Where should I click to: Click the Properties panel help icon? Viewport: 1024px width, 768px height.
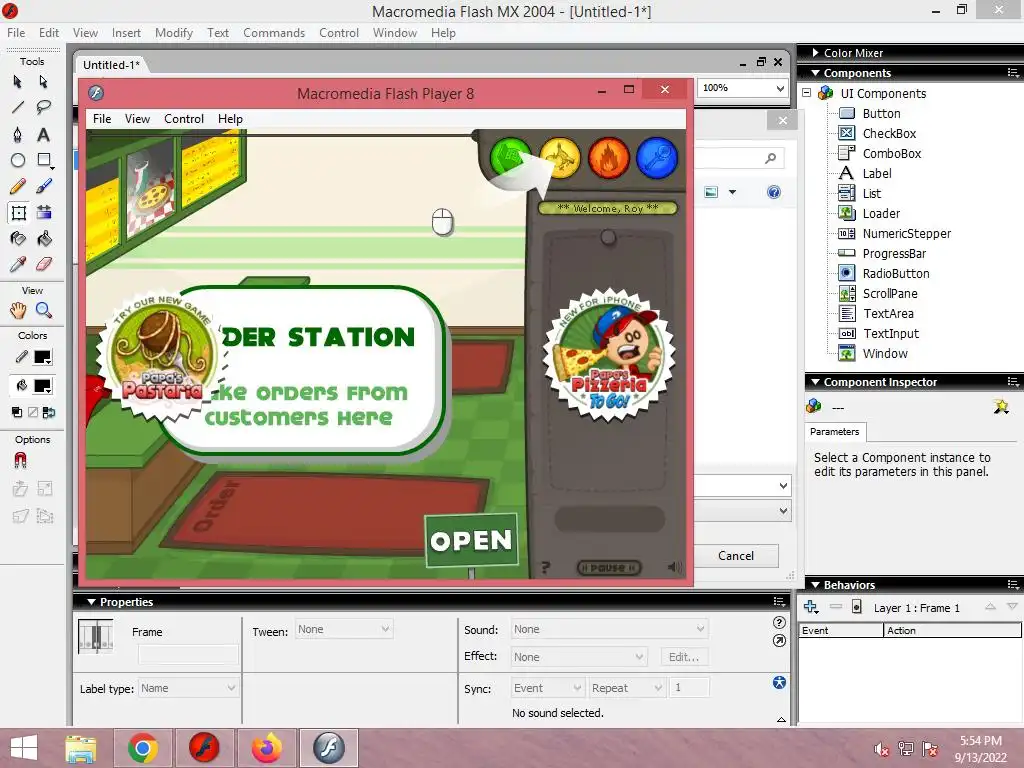click(778, 622)
